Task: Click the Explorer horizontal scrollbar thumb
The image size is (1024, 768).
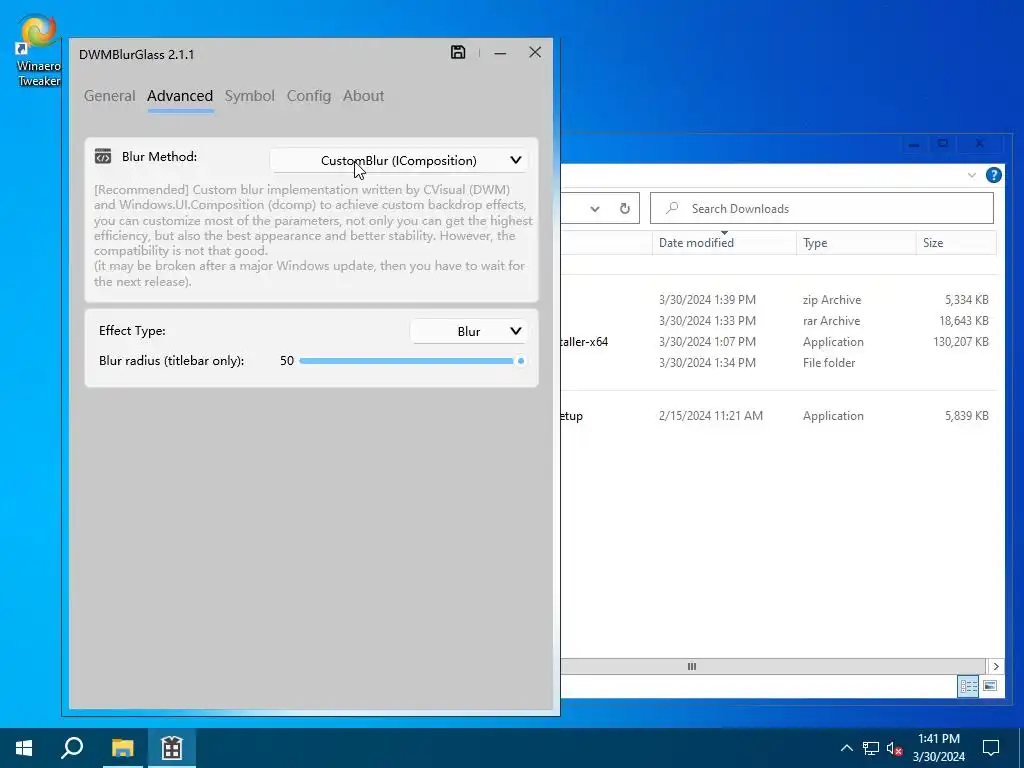Action: (691, 667)
